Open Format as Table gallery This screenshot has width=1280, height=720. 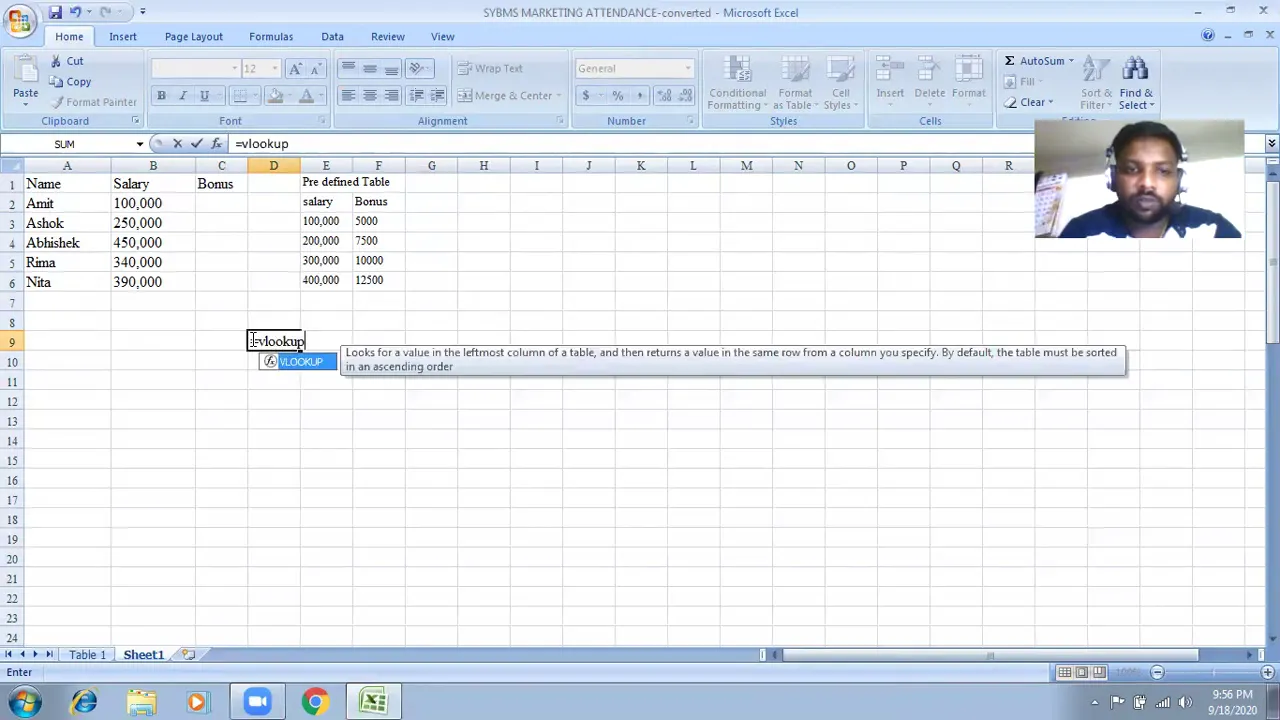[795, 83]
